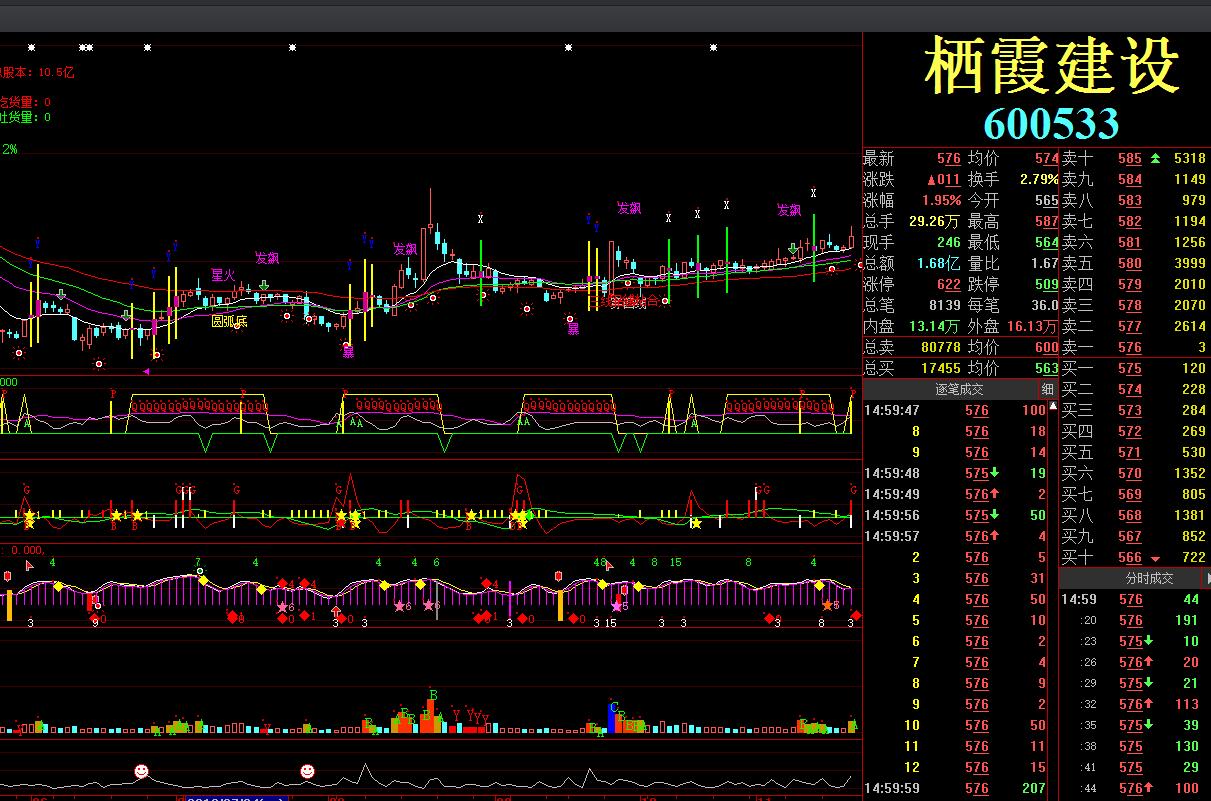
Task: Click the 最新 price value 576
Action: pyautogui.click(x=949, y=158)
